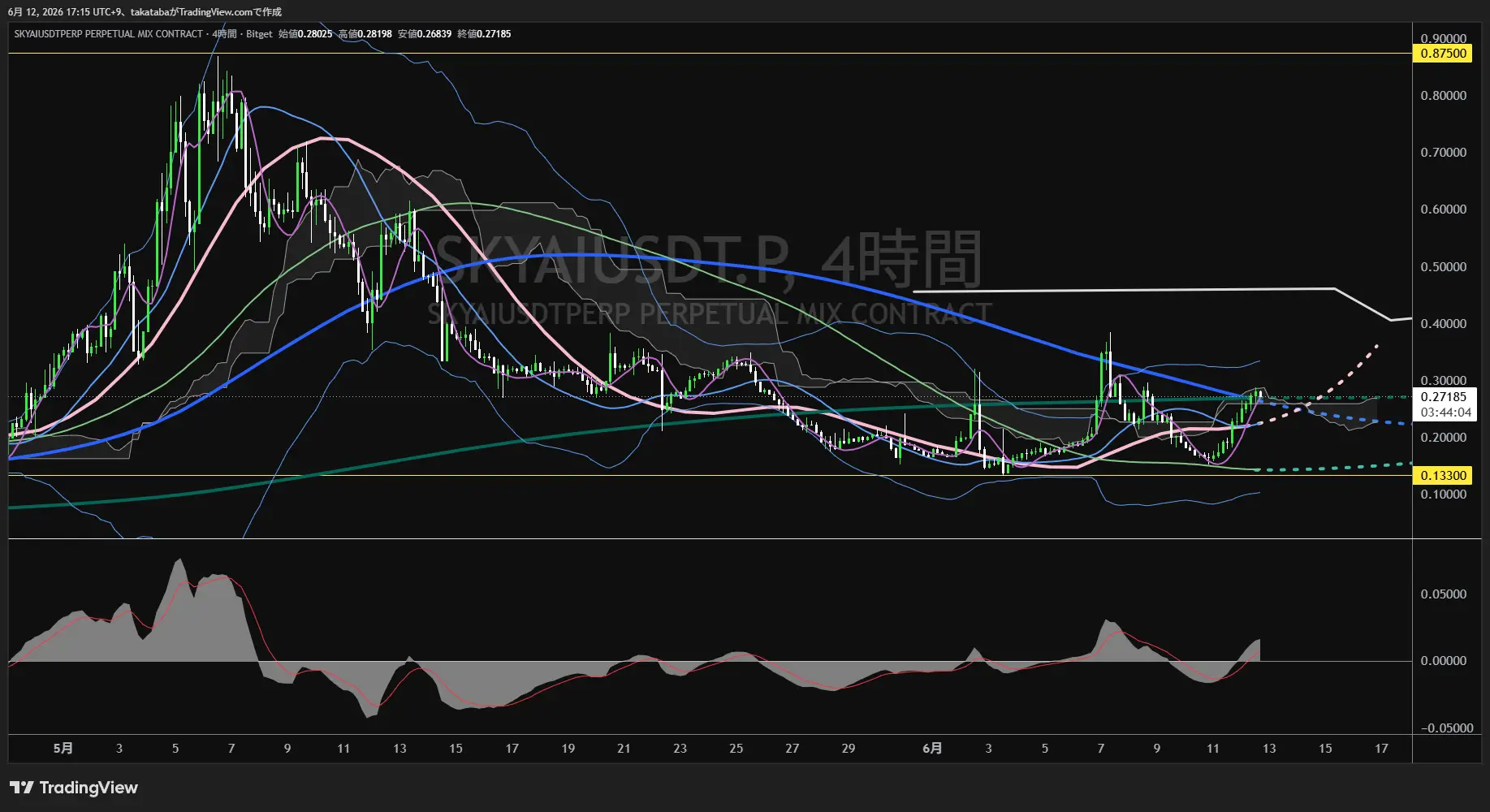This screenshot has width=1490, height=812.
Task: Click the 19 date on time axis
Action: tap(568, 749)
